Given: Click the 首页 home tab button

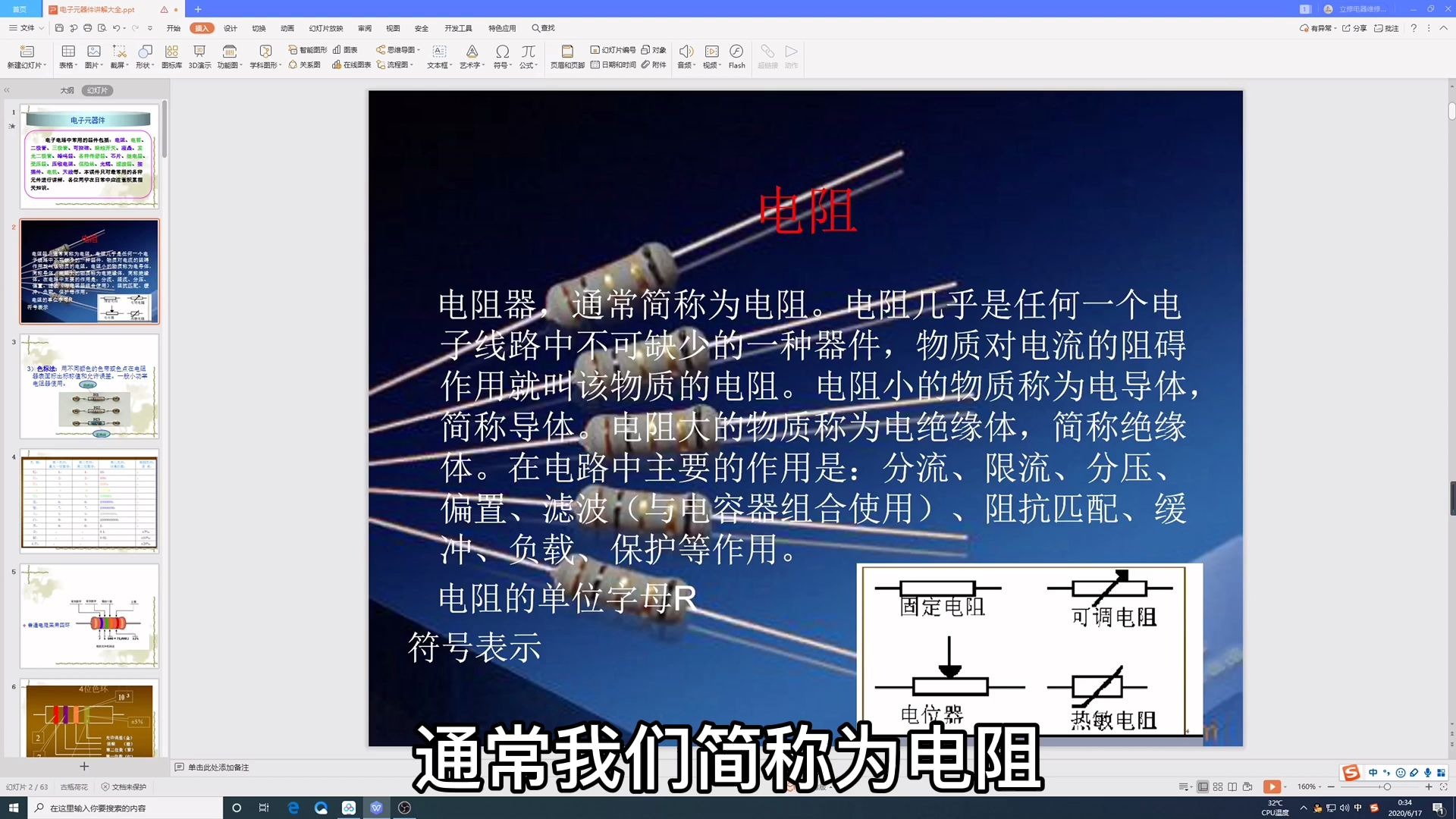Looking at the screenshot, I should click(20, 9).
